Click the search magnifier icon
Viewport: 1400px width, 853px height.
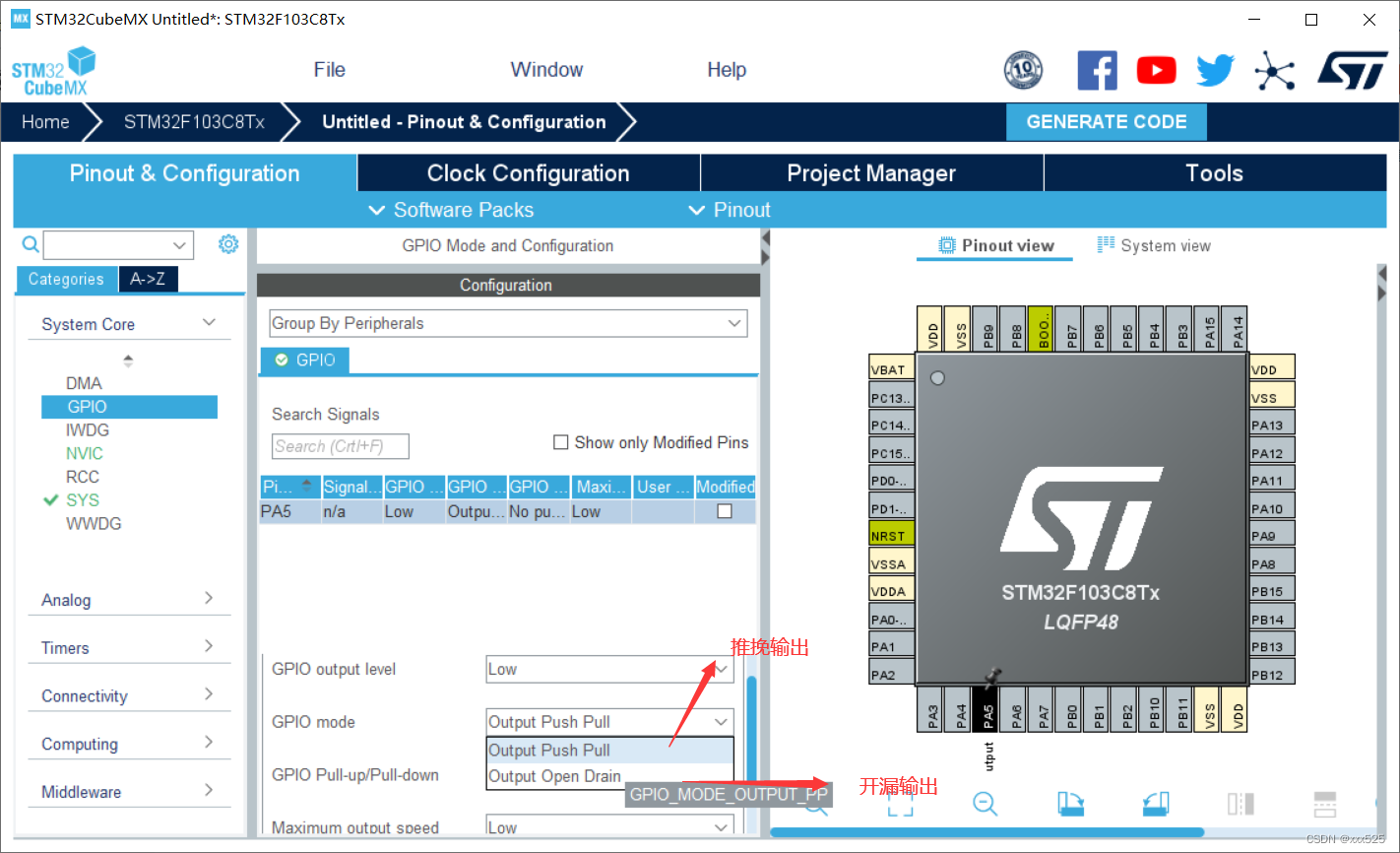31,244
